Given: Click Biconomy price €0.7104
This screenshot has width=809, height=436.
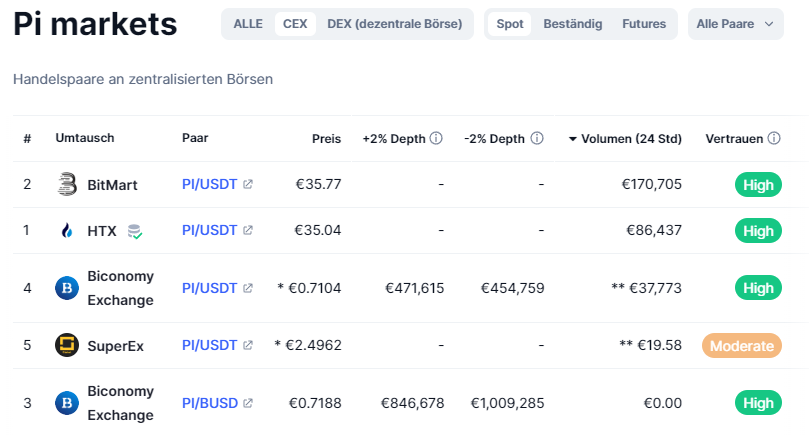Looking at the screenshot, I should [x=315, y=288].
